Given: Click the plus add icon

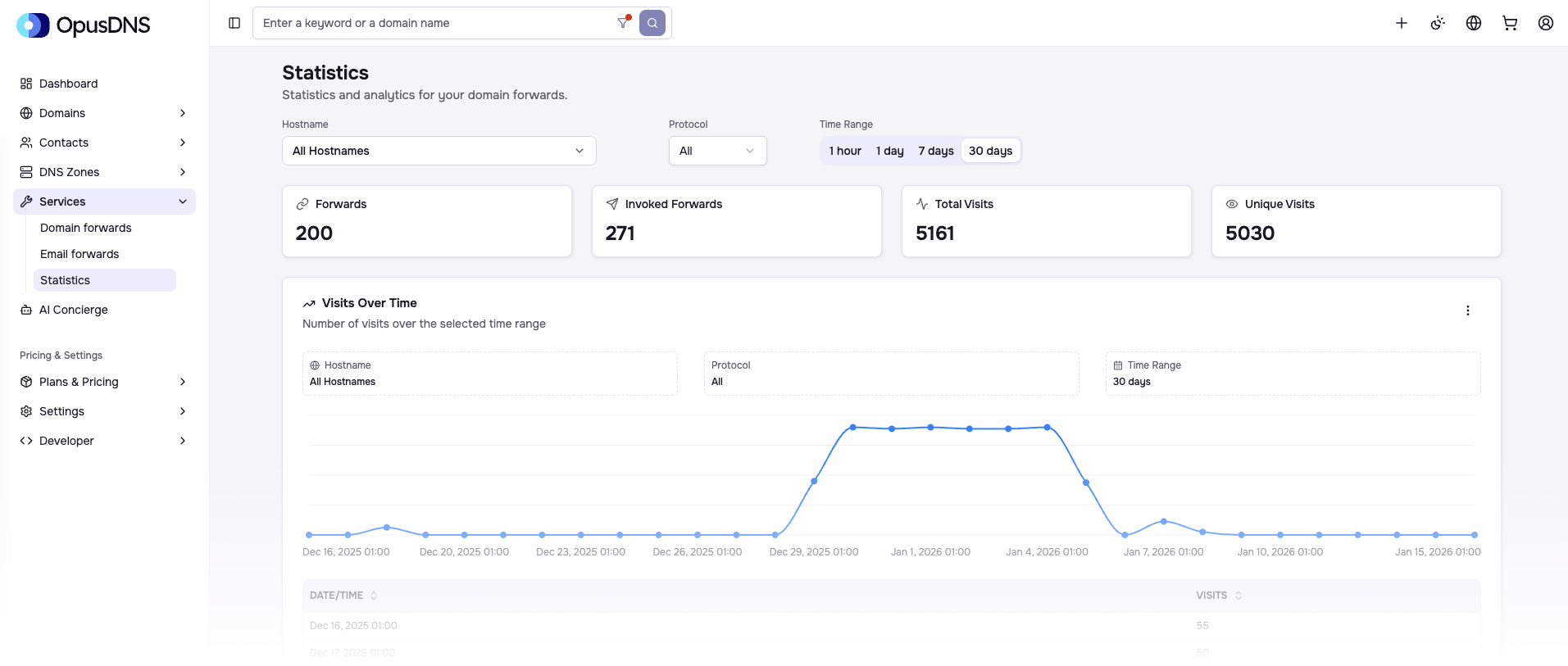Looking at the screenshot, I should point(1402,23).
